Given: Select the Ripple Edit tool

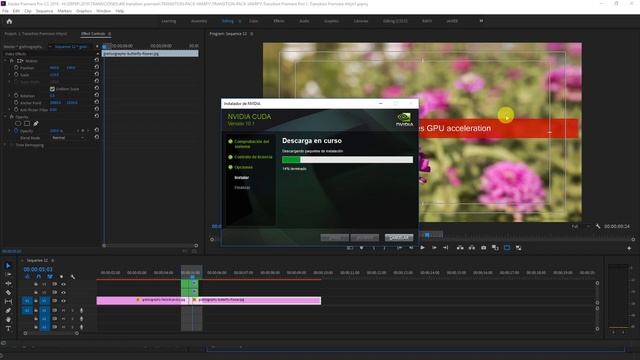Looking at the screenshot, I should pyautogui.click(x=8, y=283).
